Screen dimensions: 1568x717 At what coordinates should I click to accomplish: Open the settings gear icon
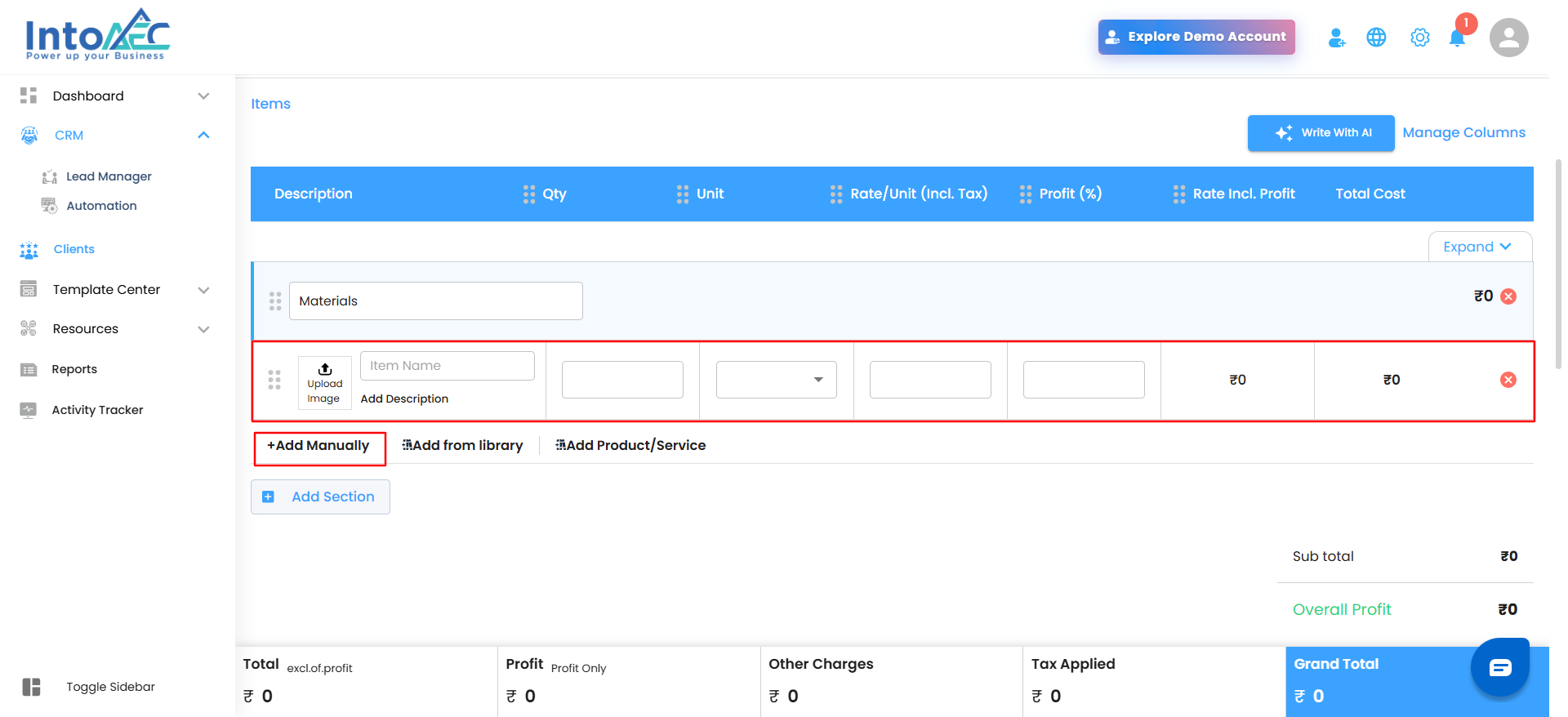[1420, 38]
